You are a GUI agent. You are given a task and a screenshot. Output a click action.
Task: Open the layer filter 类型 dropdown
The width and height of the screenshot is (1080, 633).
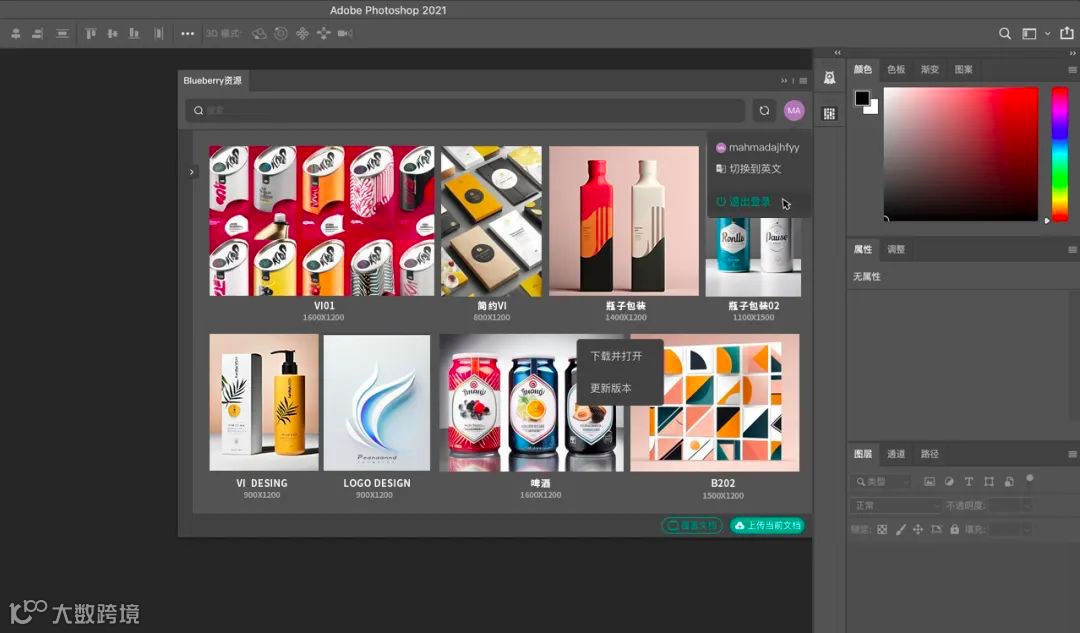coord(882,481)
